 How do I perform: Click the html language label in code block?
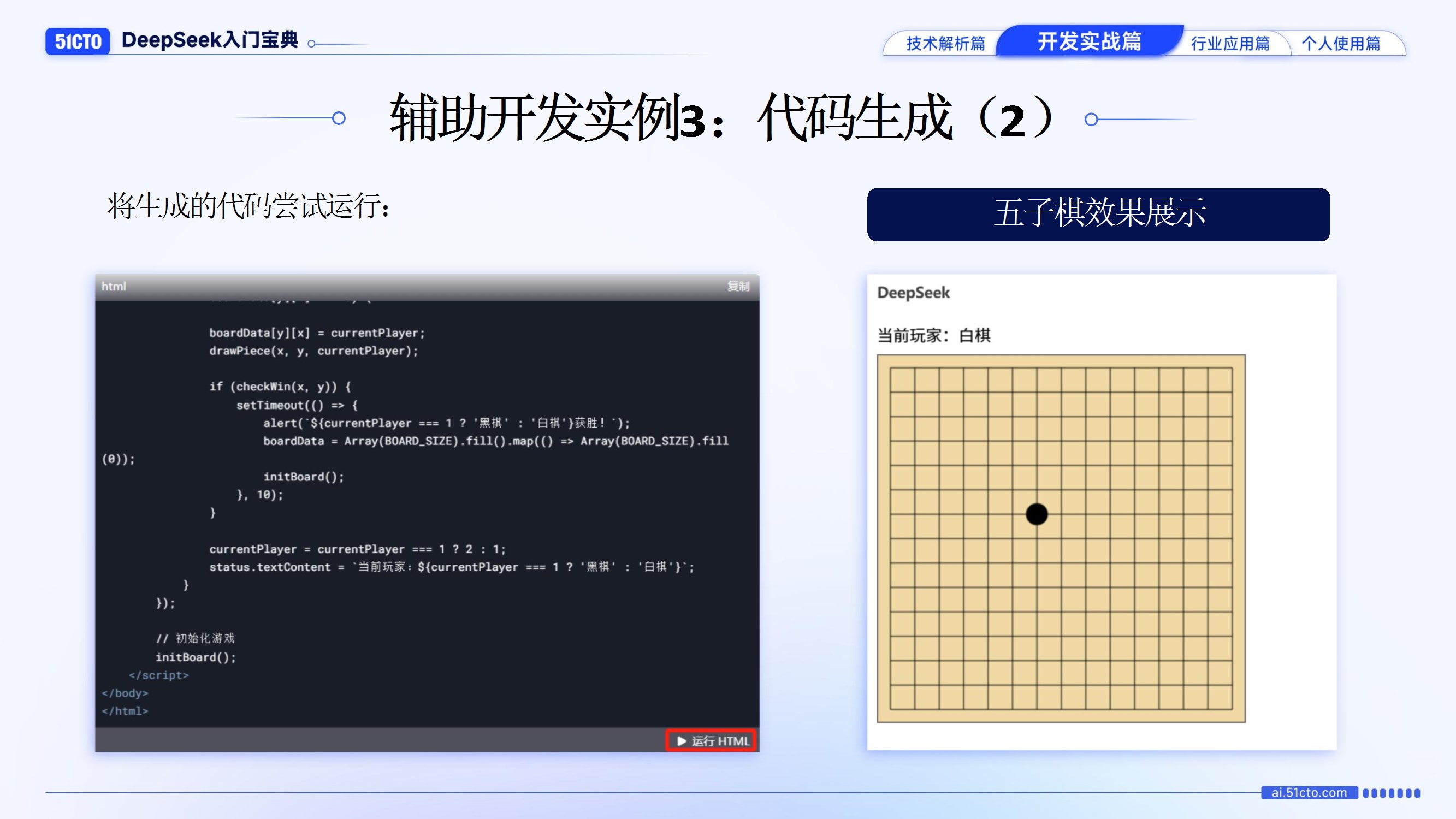tap(114, 286)
